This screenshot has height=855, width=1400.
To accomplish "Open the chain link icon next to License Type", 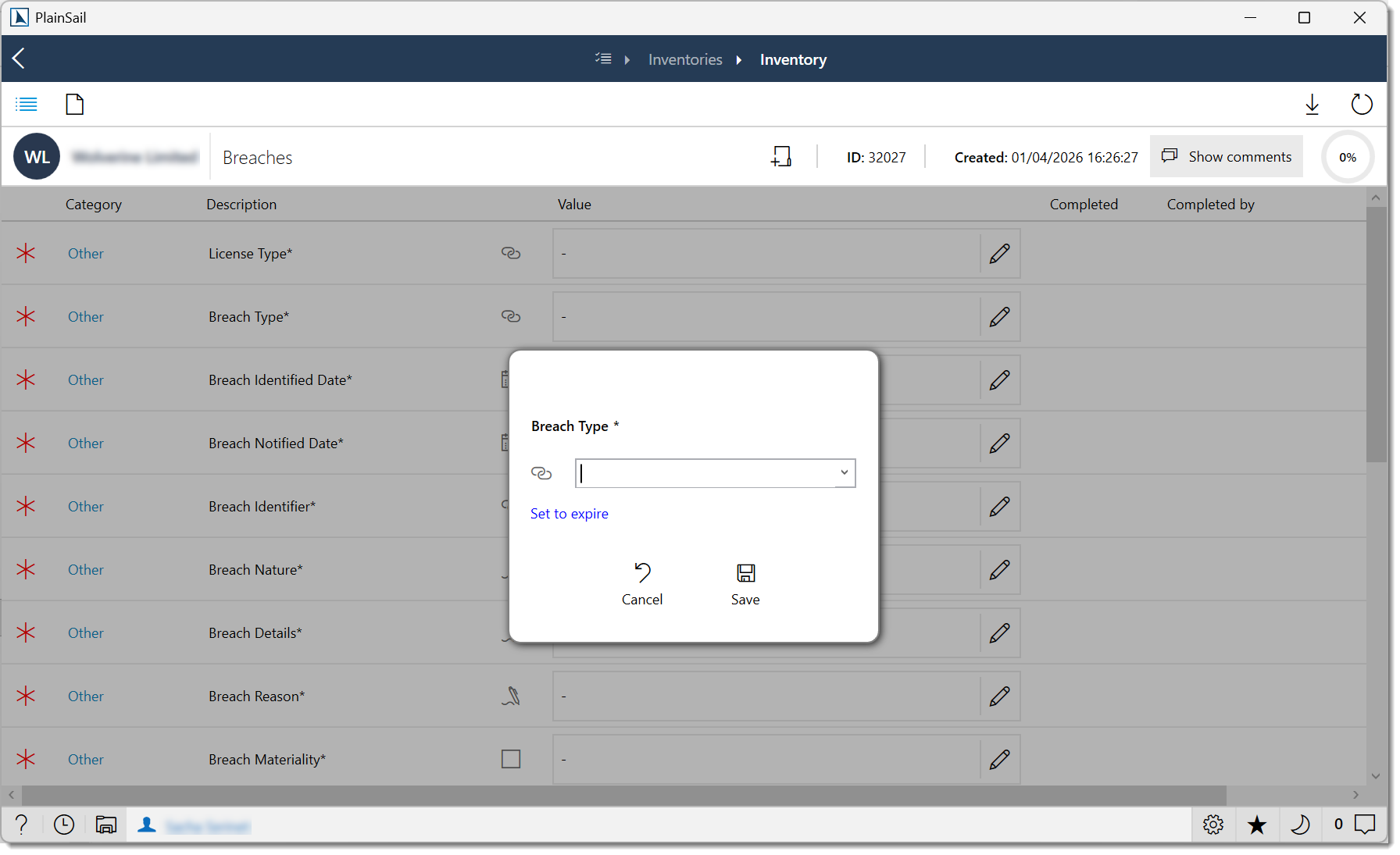I will [x=512, y=253].
